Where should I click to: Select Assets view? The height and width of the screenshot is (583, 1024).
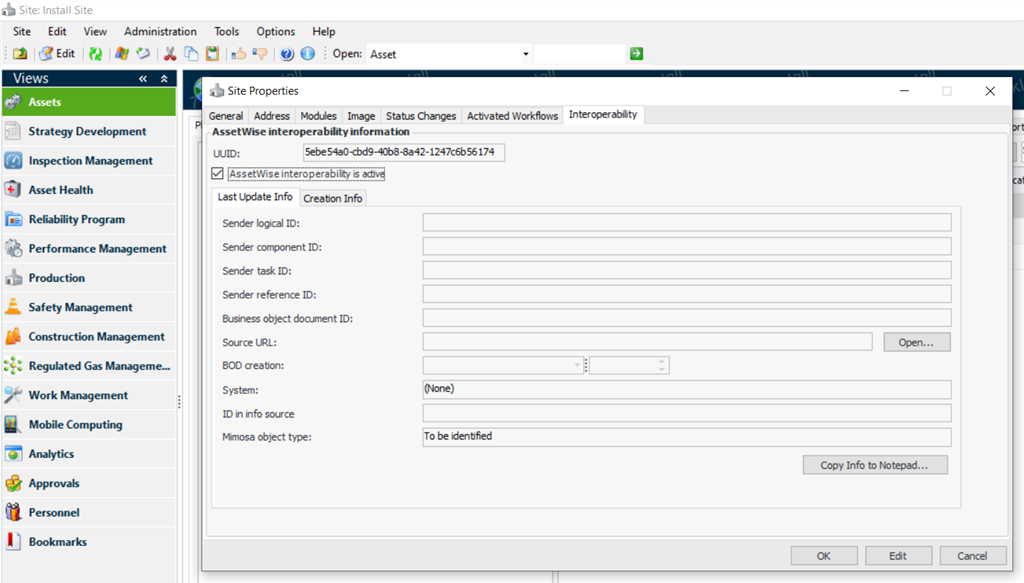pyautogui.click(x=89, y=102)
